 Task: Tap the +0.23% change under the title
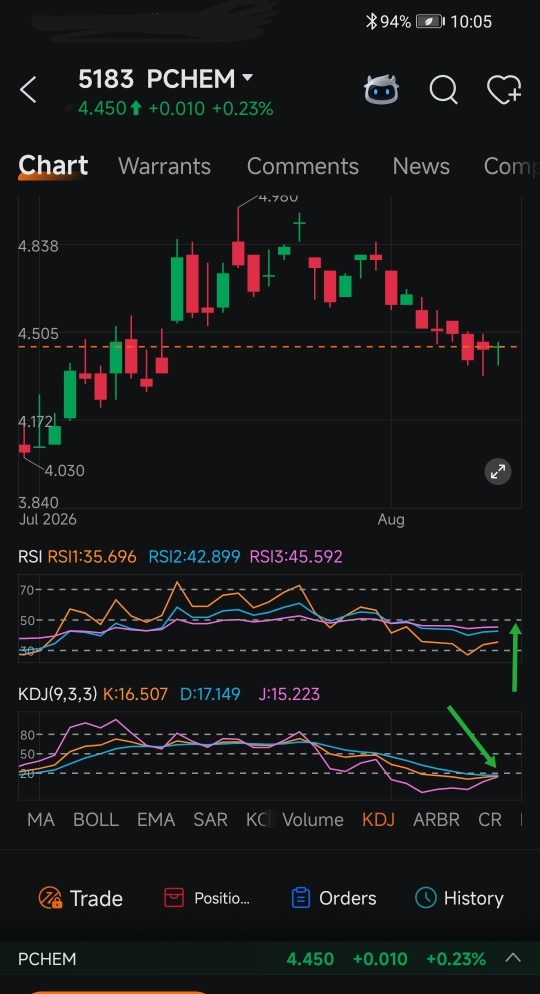click(243, 108)
